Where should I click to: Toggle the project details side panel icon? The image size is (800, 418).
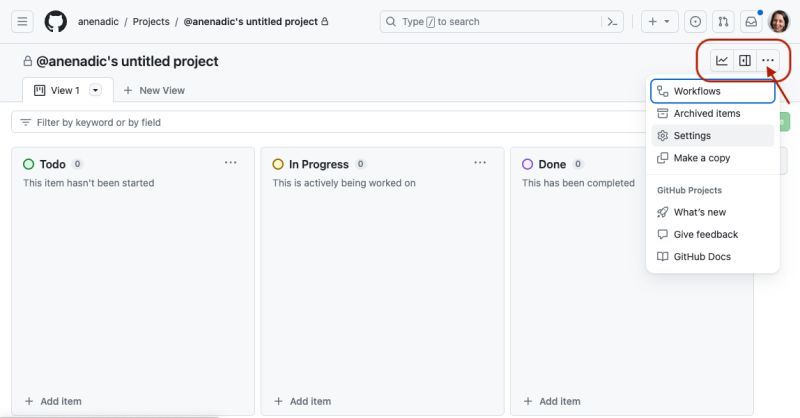point(745,61)
